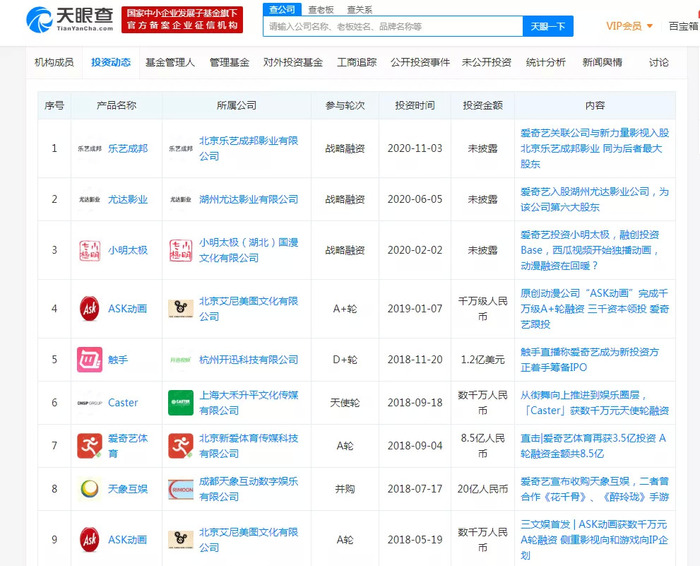700x566 pixels.
Task: Click 小明太极(湖北)国漫 company seal logo
Action: pos(181,250)
